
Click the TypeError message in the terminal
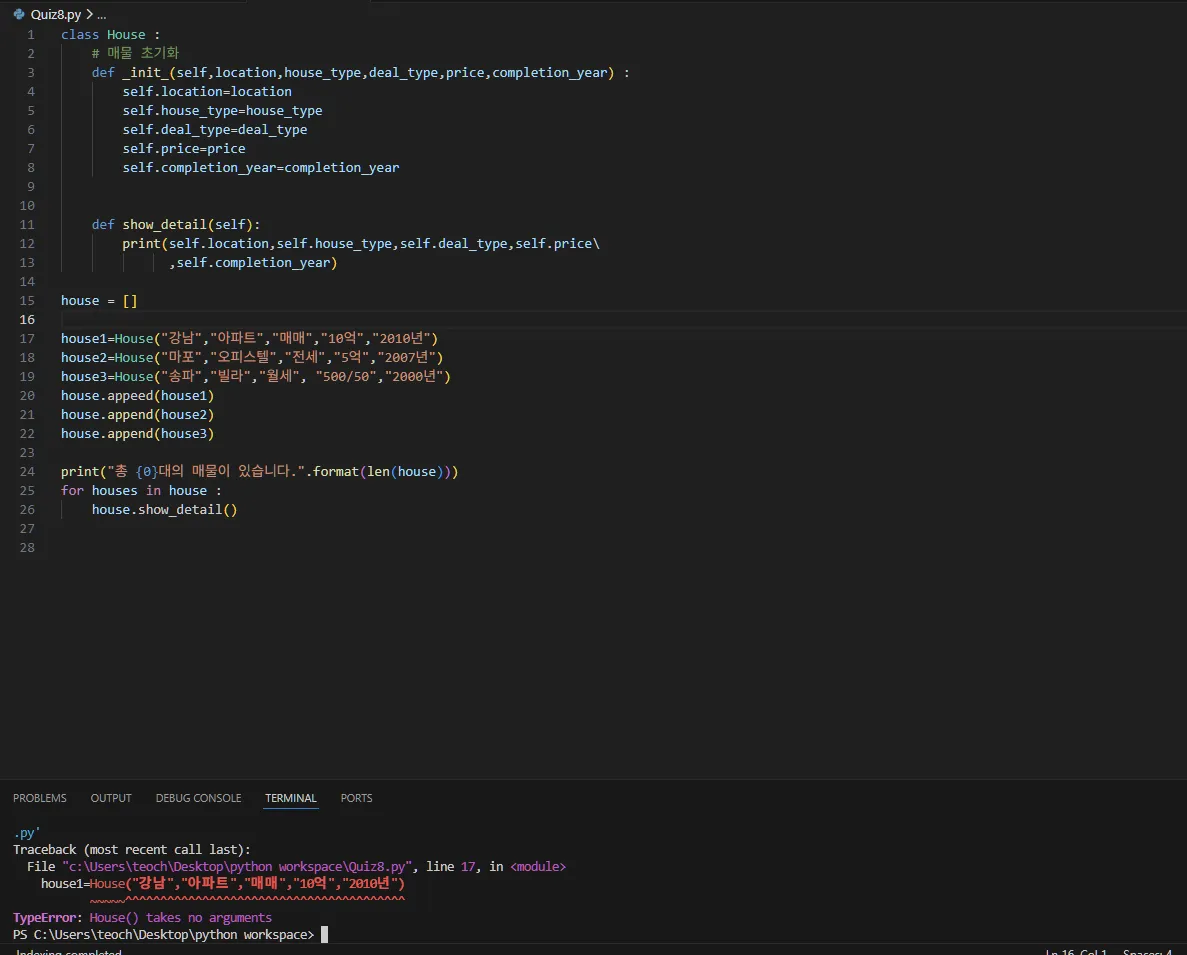tap(142, 917)
